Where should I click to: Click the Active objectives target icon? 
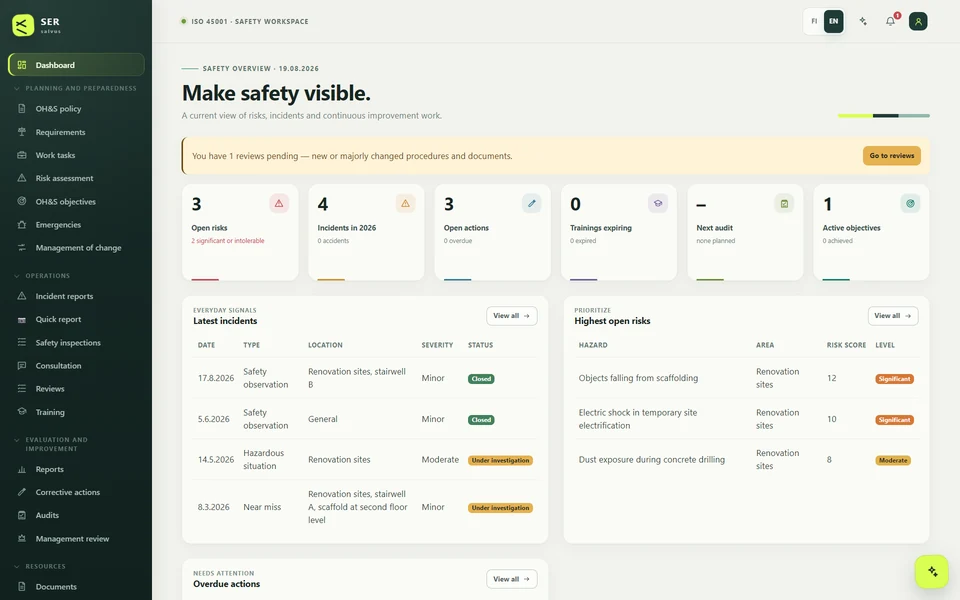(x=910, y=203)
